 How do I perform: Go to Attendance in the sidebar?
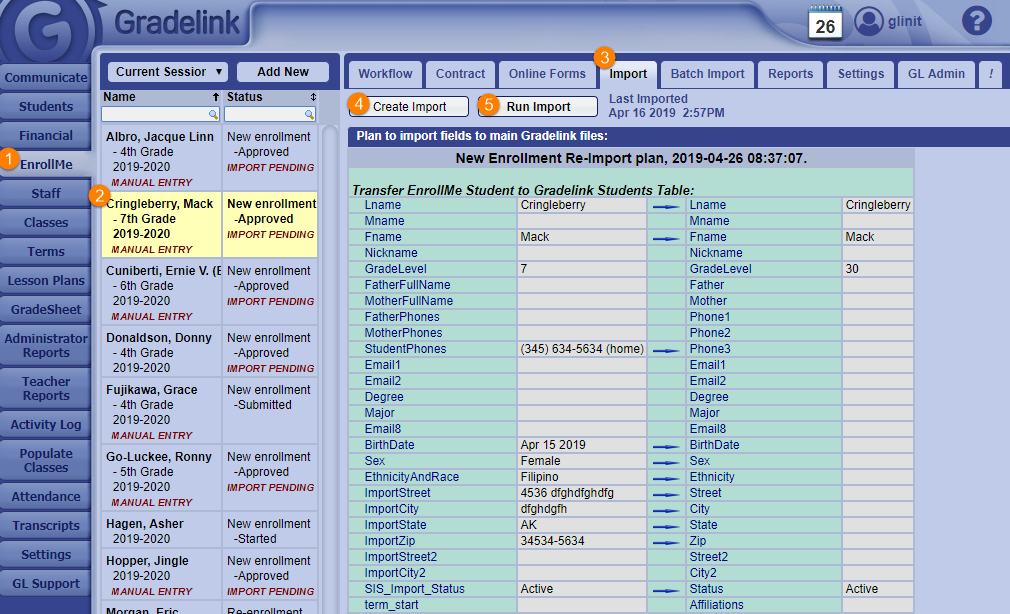coord(46,497)
